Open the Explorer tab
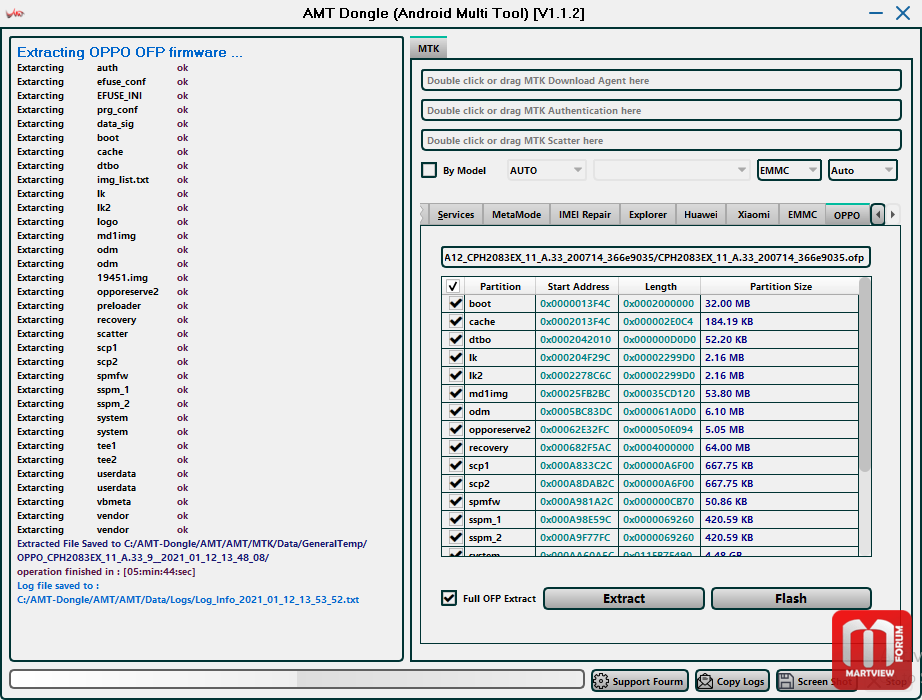 point(647,215)
